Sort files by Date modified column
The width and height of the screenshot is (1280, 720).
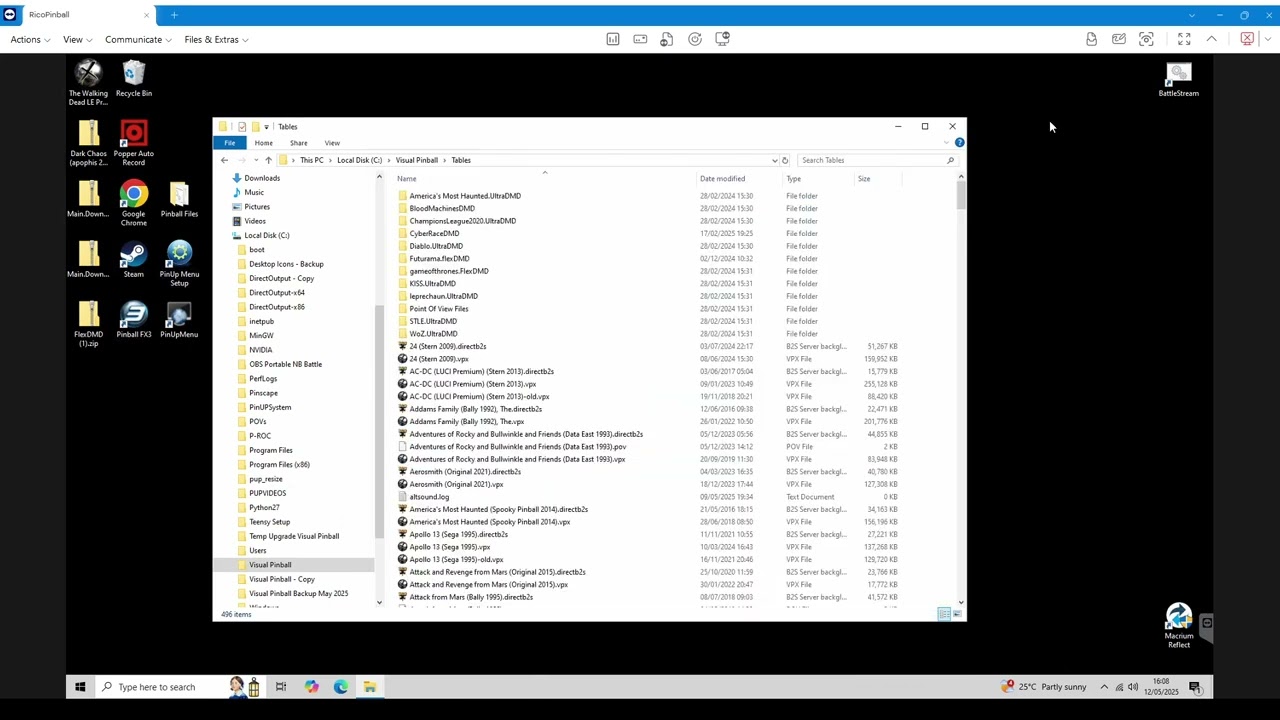[722, 179]
